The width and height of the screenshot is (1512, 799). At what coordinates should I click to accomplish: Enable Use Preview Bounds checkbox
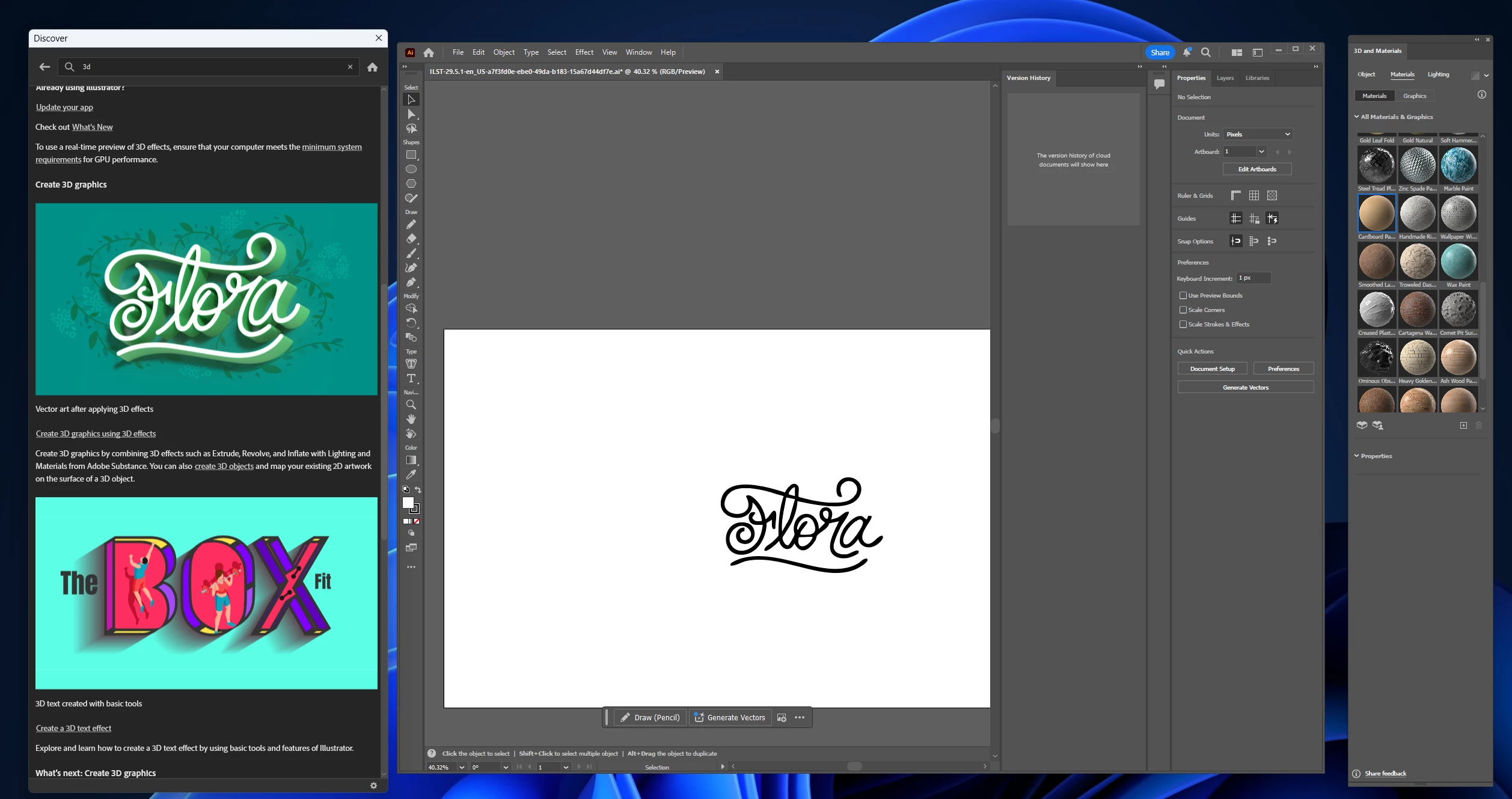coord(1183,295)
